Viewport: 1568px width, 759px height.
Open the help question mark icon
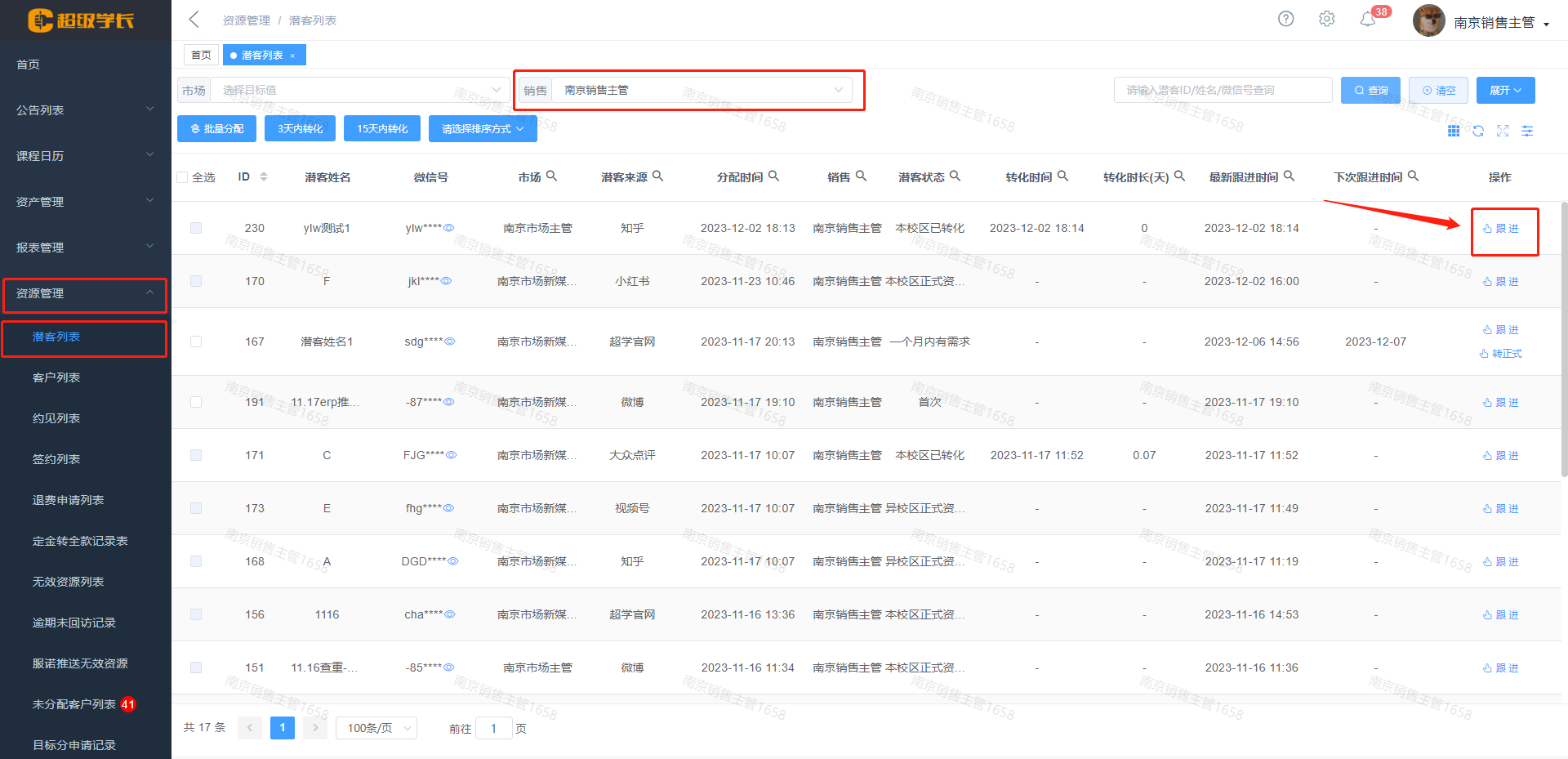pyautogui.click(x=1285, y=19)
